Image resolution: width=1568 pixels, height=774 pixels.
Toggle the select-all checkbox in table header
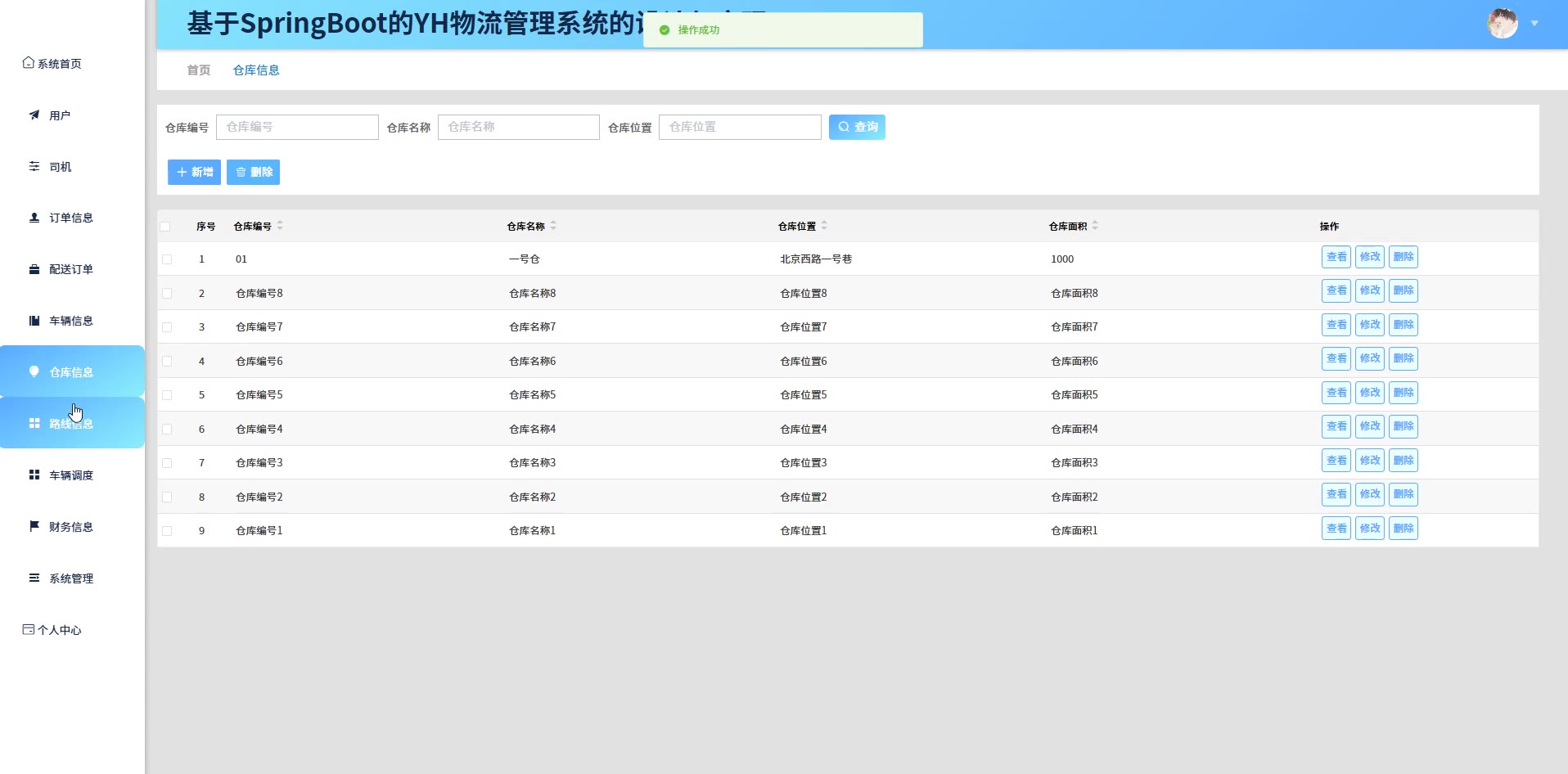[165, 227]
